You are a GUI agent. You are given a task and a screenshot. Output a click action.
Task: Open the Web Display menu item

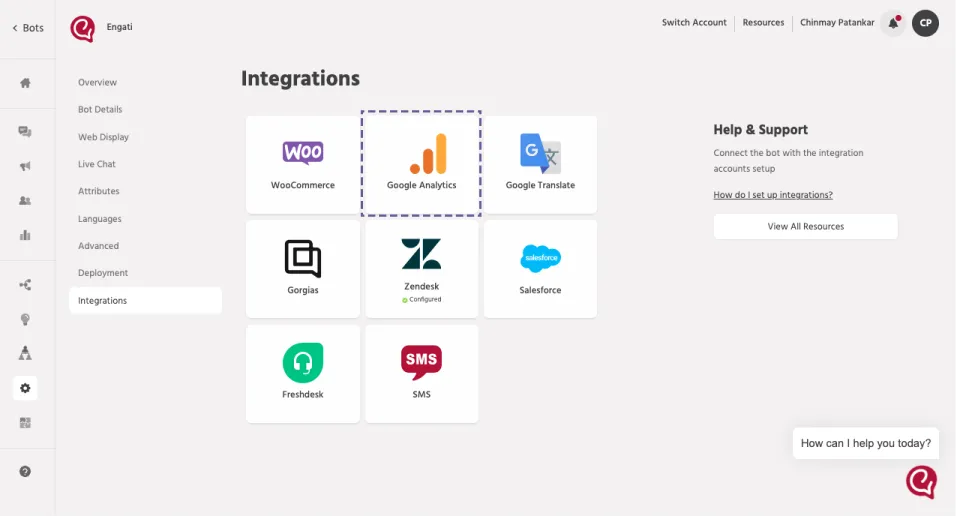[x=103, y=137]
